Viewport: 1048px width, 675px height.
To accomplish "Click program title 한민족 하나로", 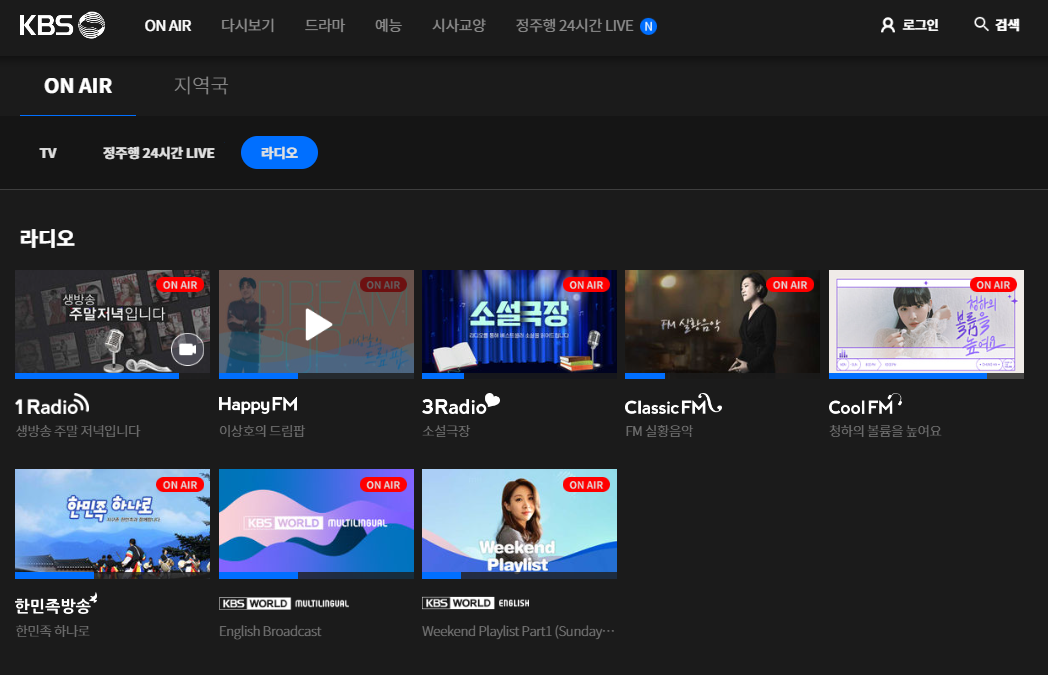I will (x=53, y=631).
